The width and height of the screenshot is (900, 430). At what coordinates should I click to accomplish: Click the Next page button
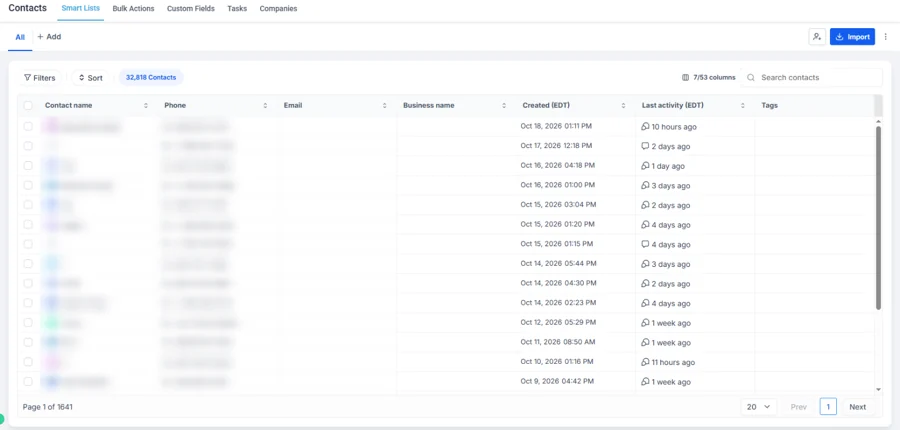click(858, 407)
